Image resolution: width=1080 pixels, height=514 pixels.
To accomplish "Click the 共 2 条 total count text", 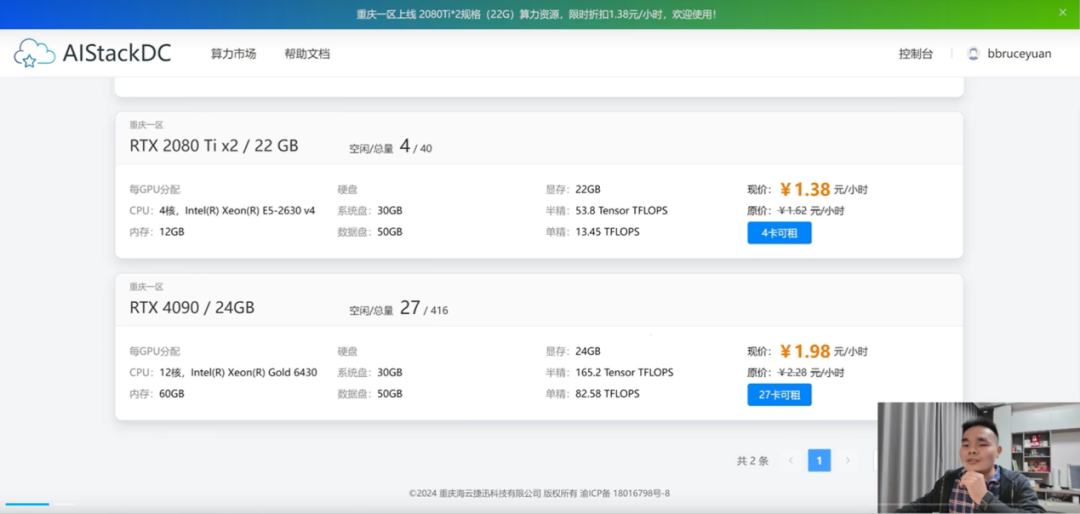I will click(753, 461).
